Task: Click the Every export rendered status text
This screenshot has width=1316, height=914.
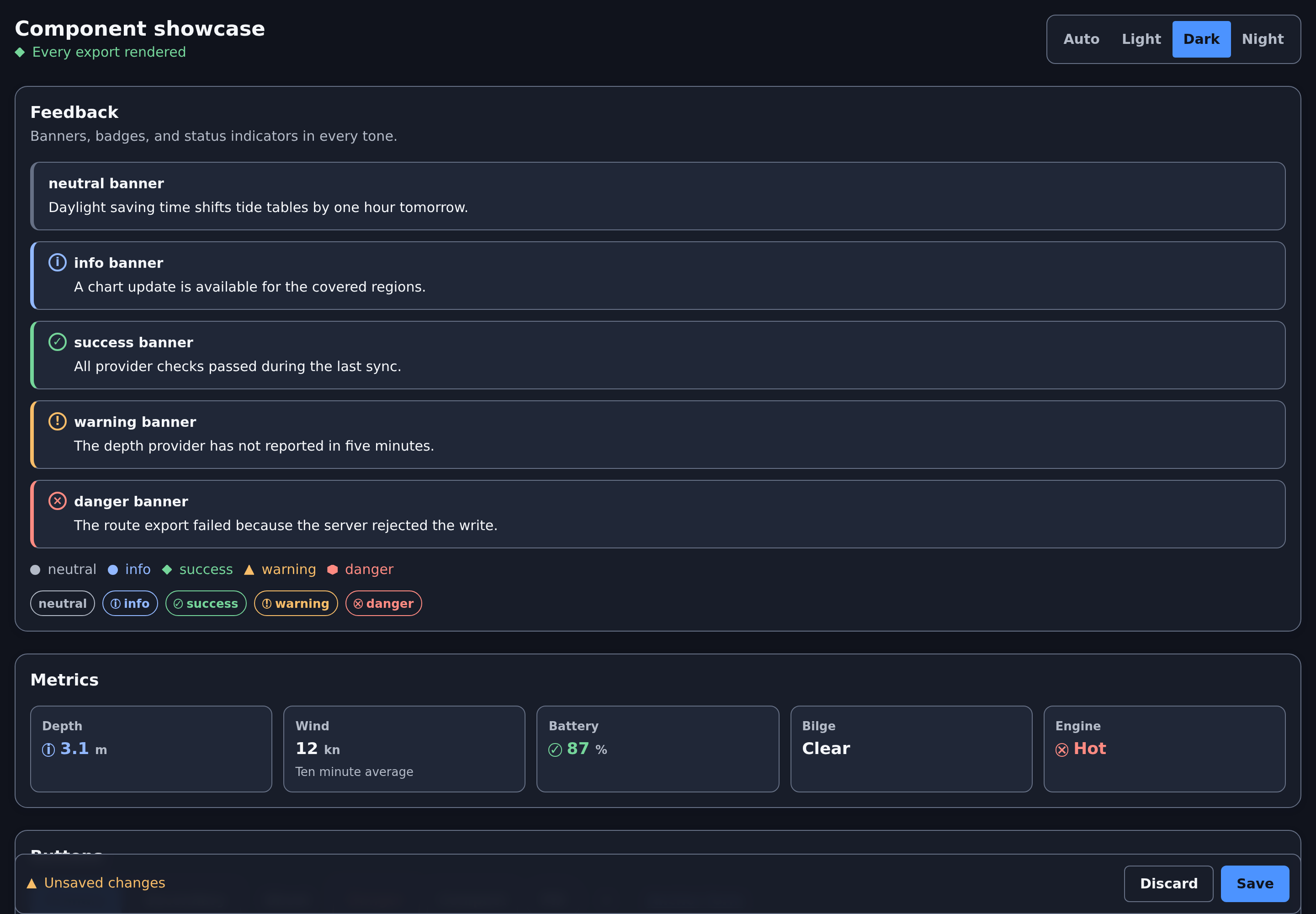Action: (109, 52)
